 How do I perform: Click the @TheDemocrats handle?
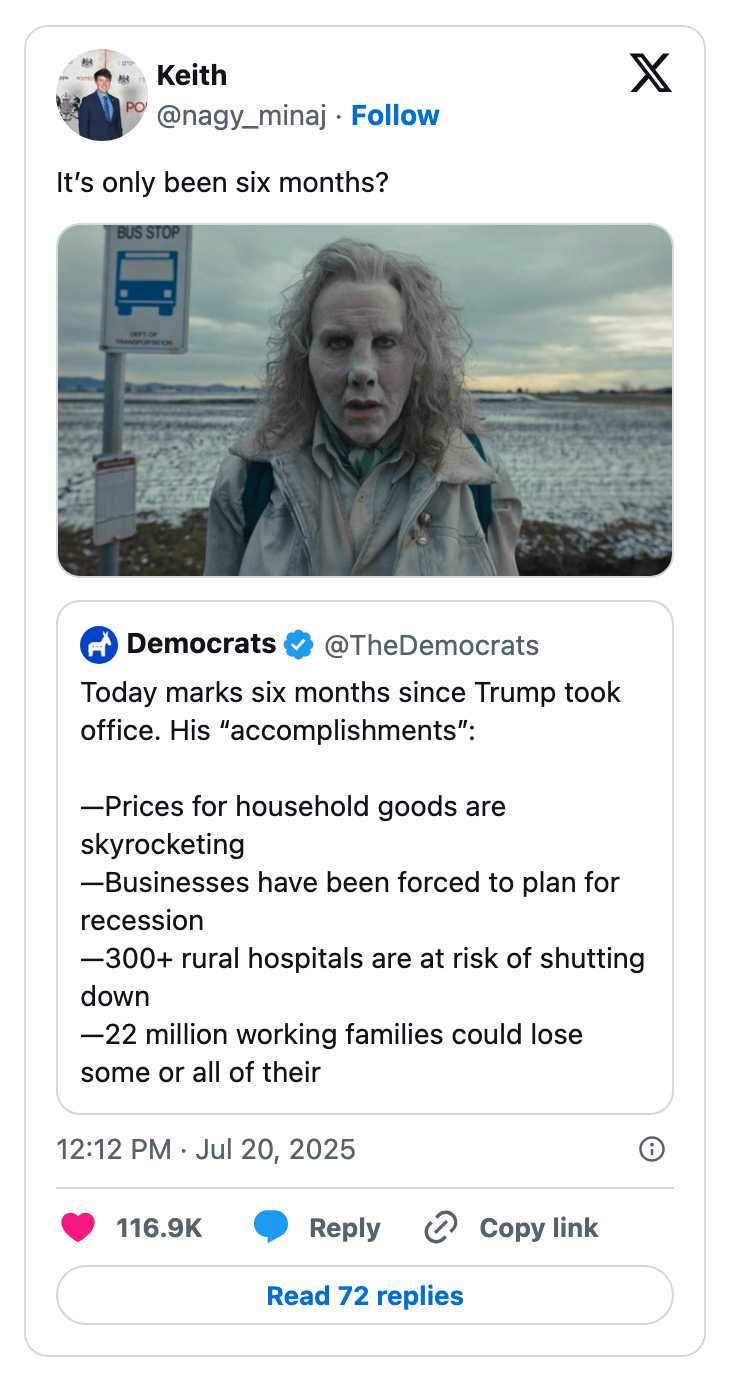(431, 646)
